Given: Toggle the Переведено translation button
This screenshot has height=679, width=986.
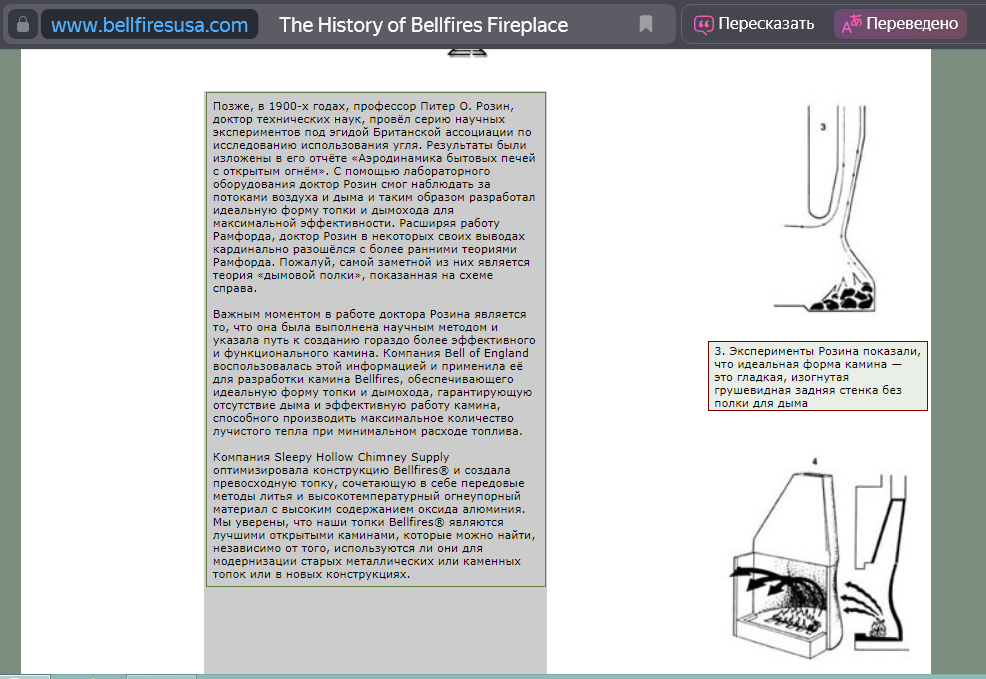Looking at the screenshot, I should tap(900, 24).
